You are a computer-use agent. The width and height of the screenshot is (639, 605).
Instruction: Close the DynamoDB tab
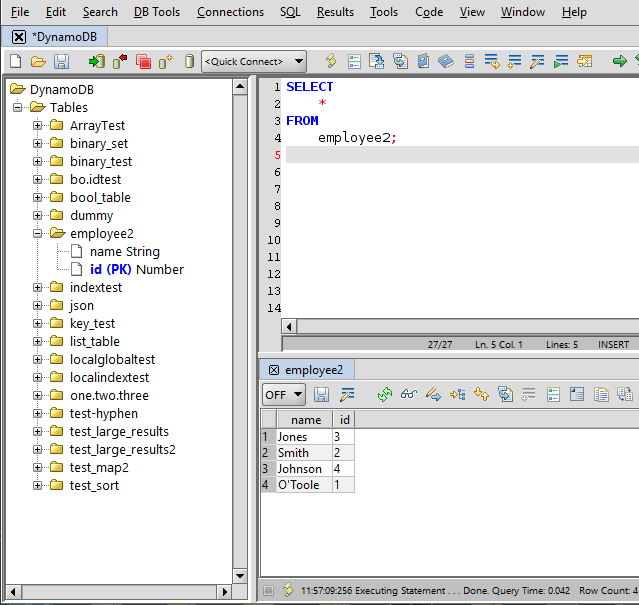point(18,37)
